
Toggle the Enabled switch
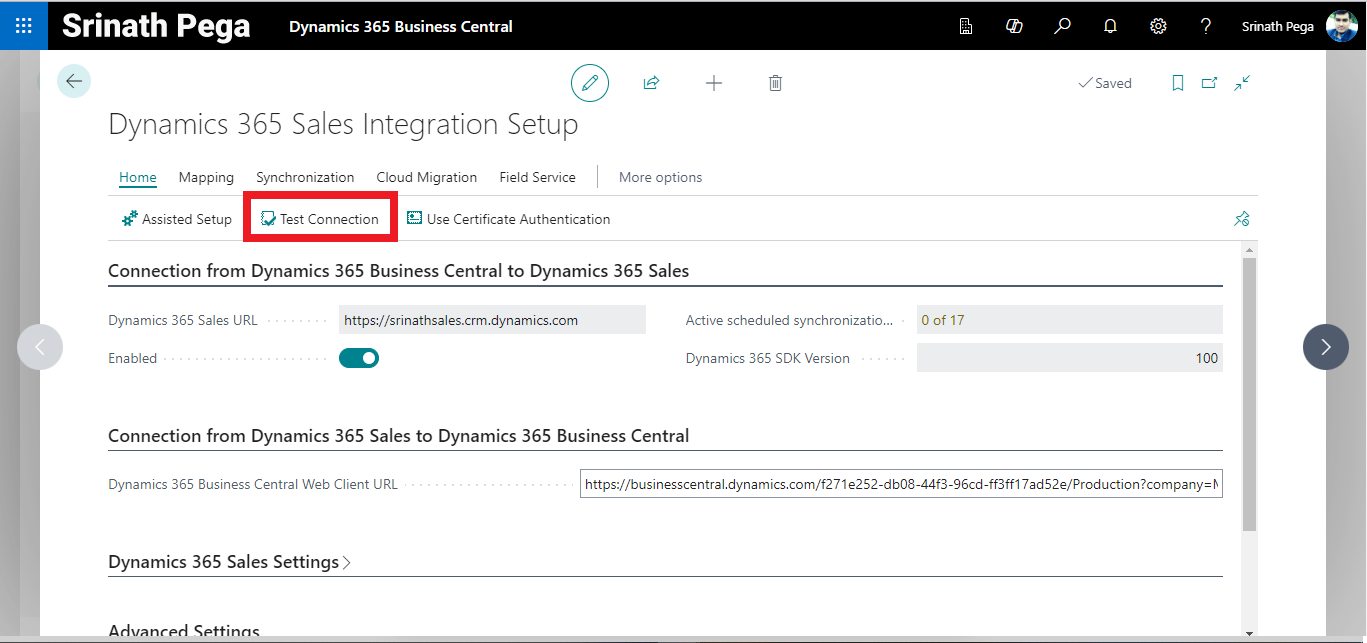pos(359,358)
